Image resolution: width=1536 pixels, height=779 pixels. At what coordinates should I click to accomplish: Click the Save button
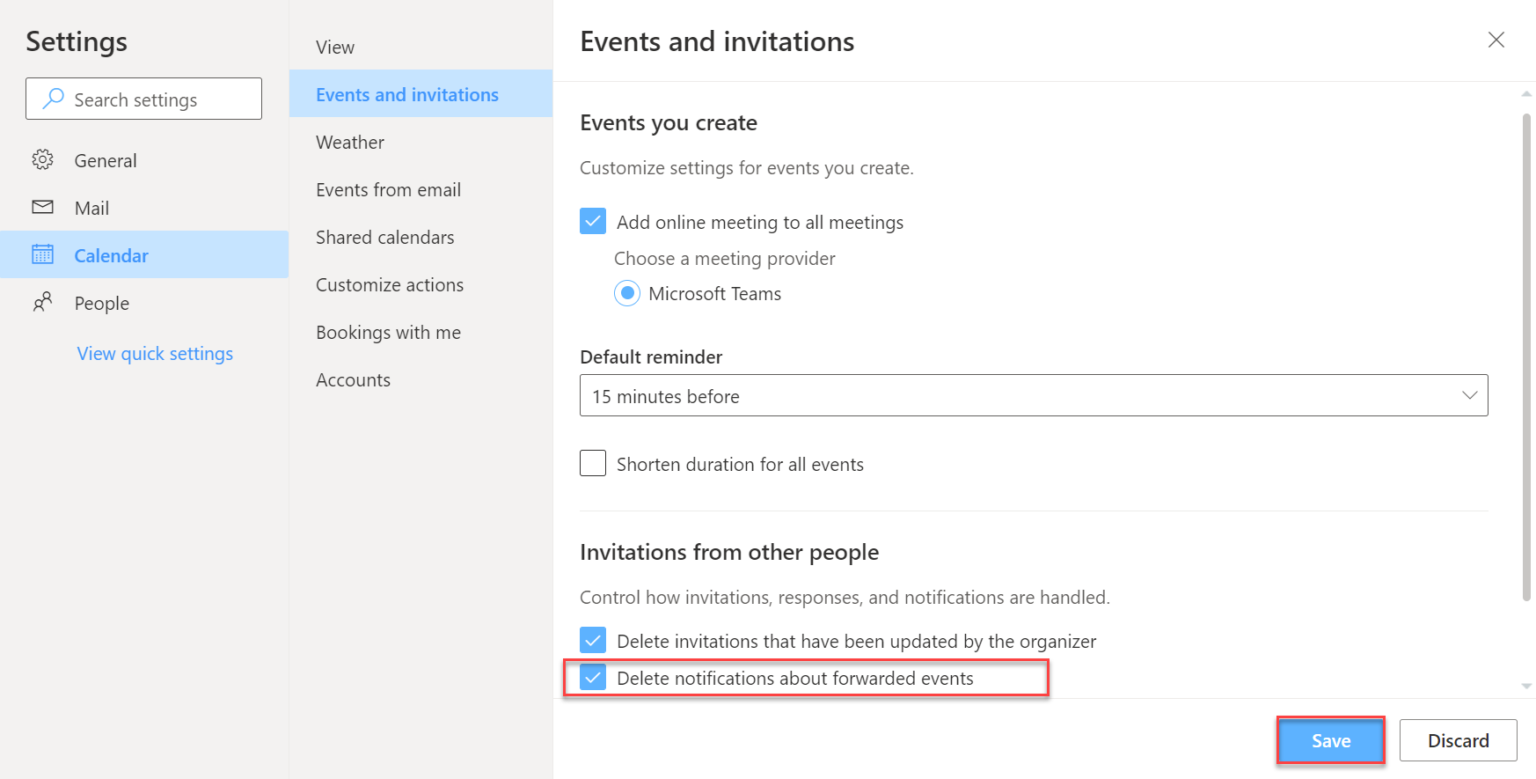[x=1331, y=741]
